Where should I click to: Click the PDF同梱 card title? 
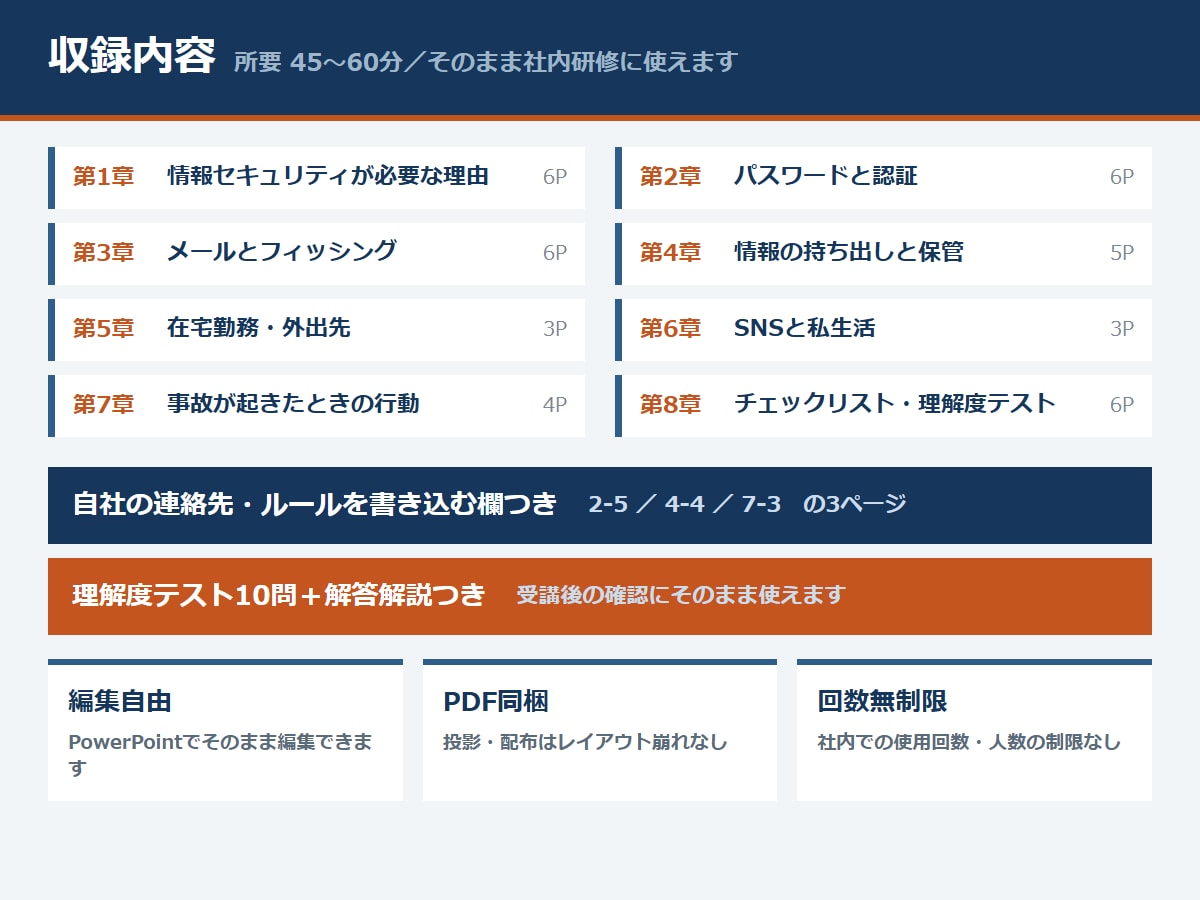(x=496, y=701)
